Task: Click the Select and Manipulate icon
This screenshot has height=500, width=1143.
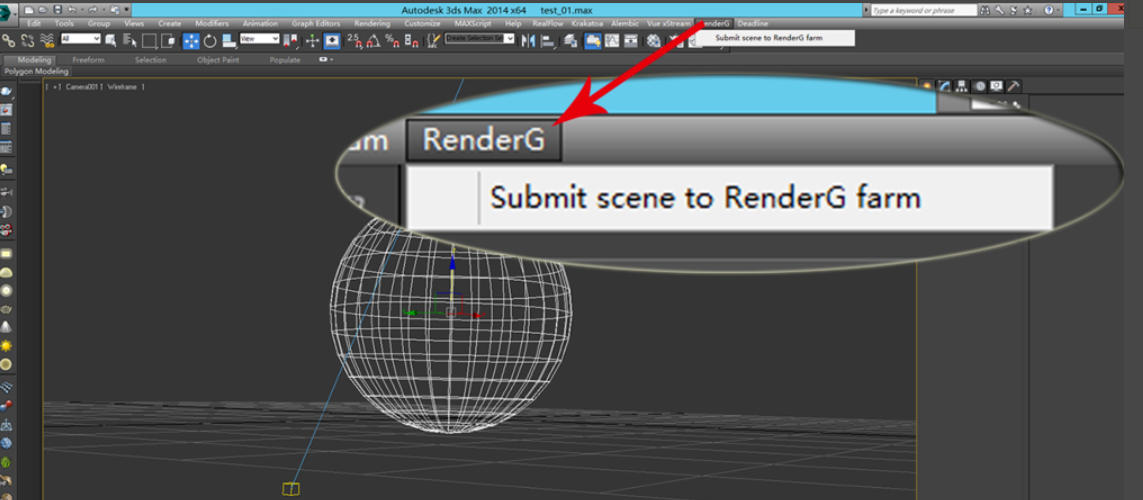Action: 312,41
